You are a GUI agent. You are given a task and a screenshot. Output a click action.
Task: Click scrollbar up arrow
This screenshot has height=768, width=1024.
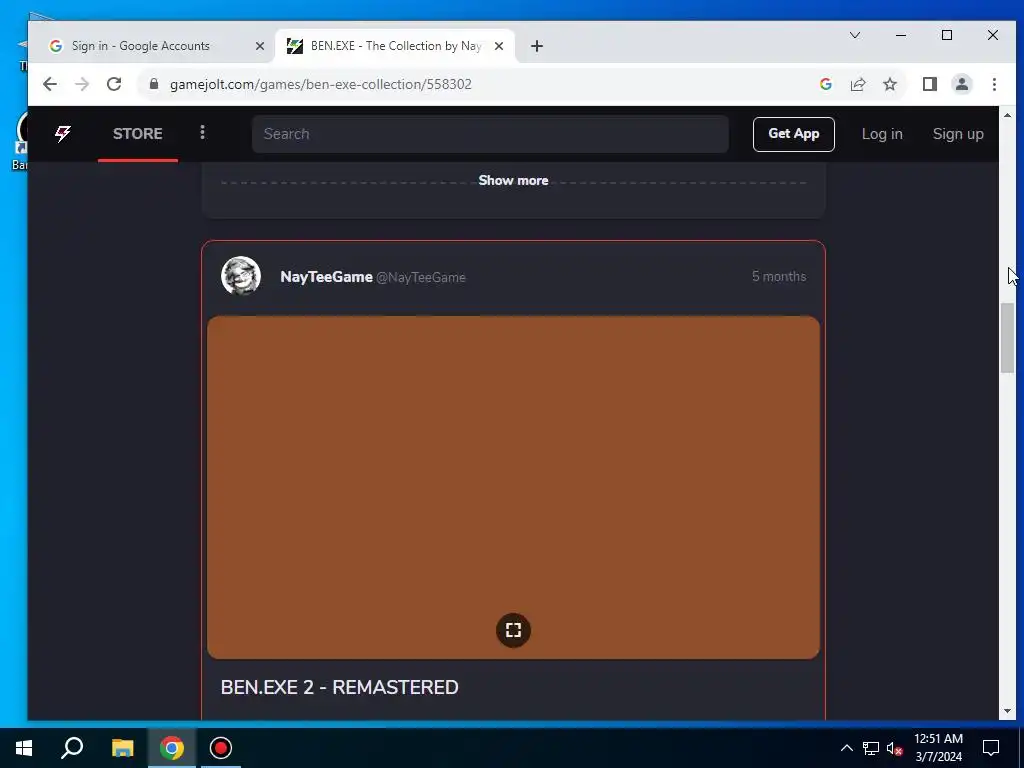1007,116
